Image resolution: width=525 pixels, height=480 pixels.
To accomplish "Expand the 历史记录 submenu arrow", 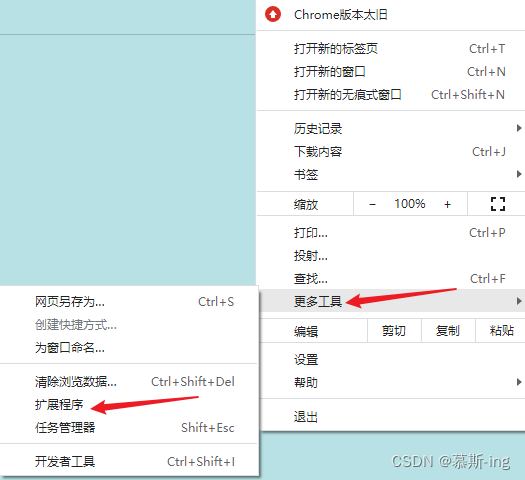I will (519, 128).
